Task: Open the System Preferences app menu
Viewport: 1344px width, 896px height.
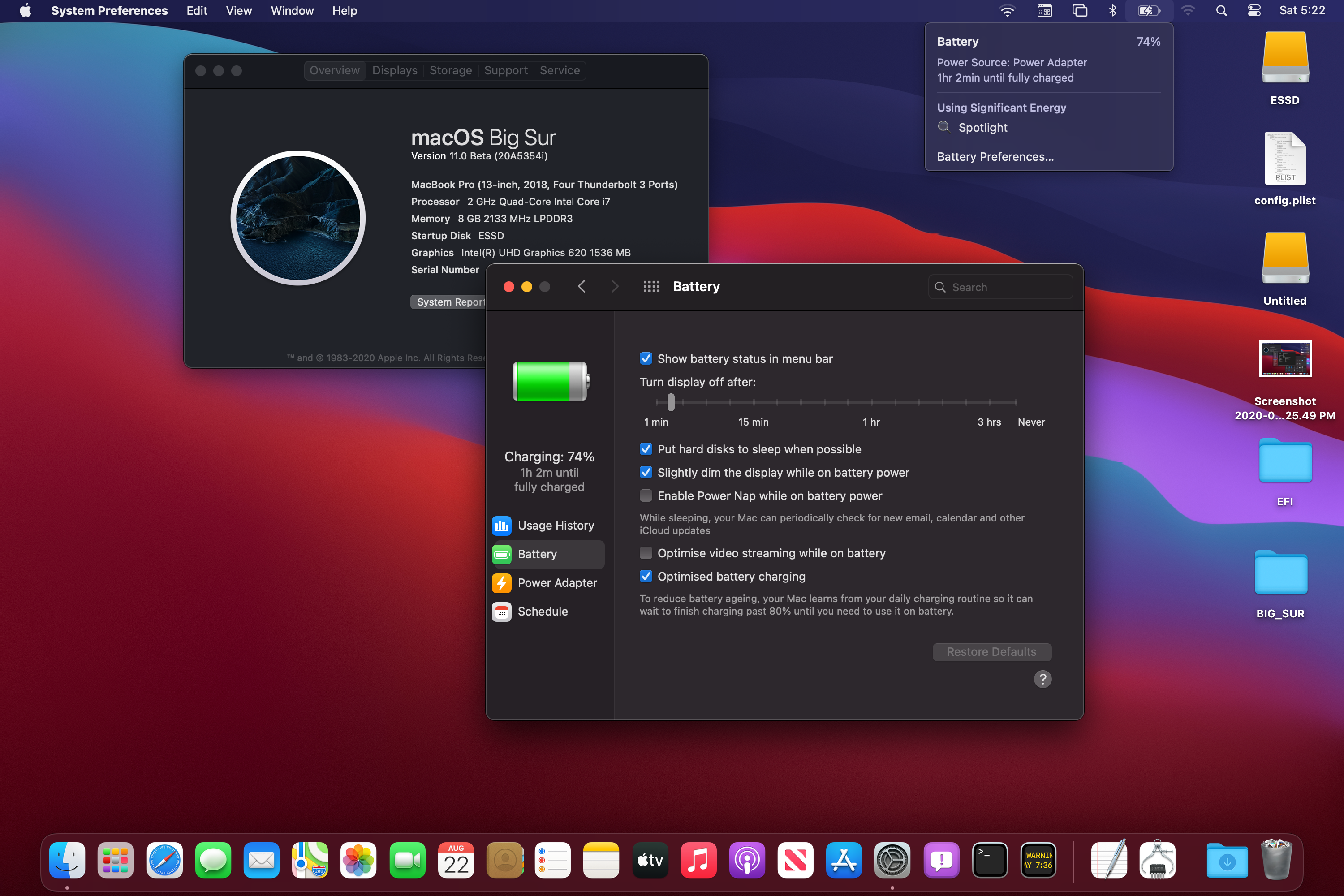Action: (x=109, y=11)
